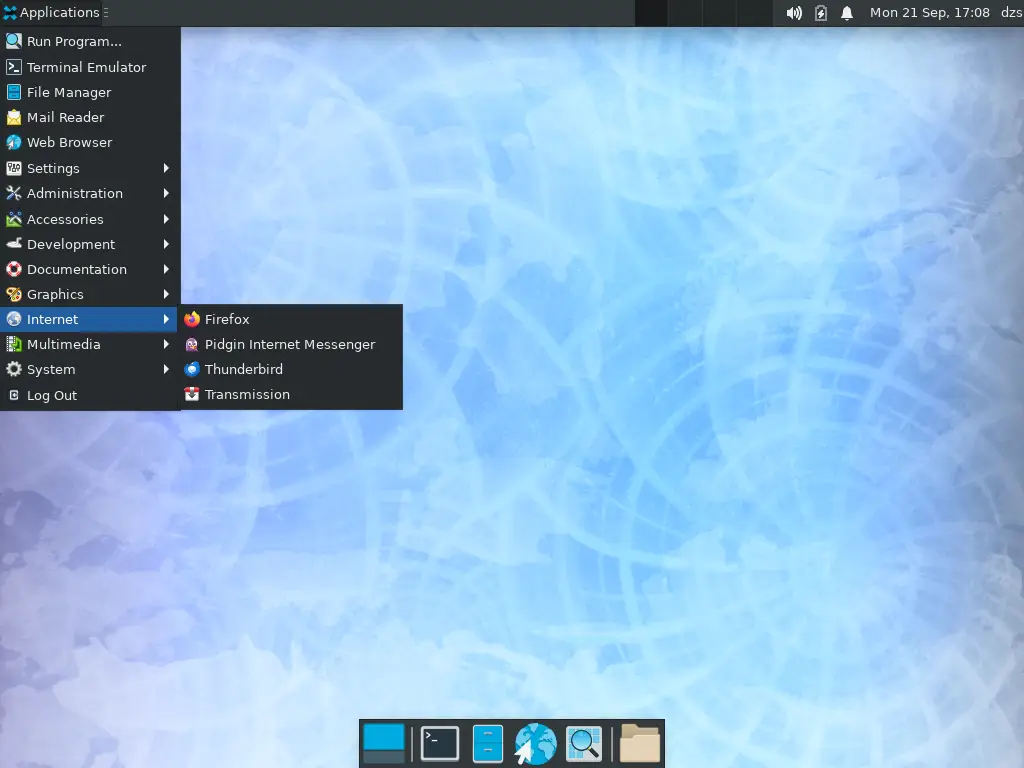Image resolution: width=1024 pixels, height=768 pixels.
Task: Expand the Administration submenu arrow
Action: tap(166, 193)
